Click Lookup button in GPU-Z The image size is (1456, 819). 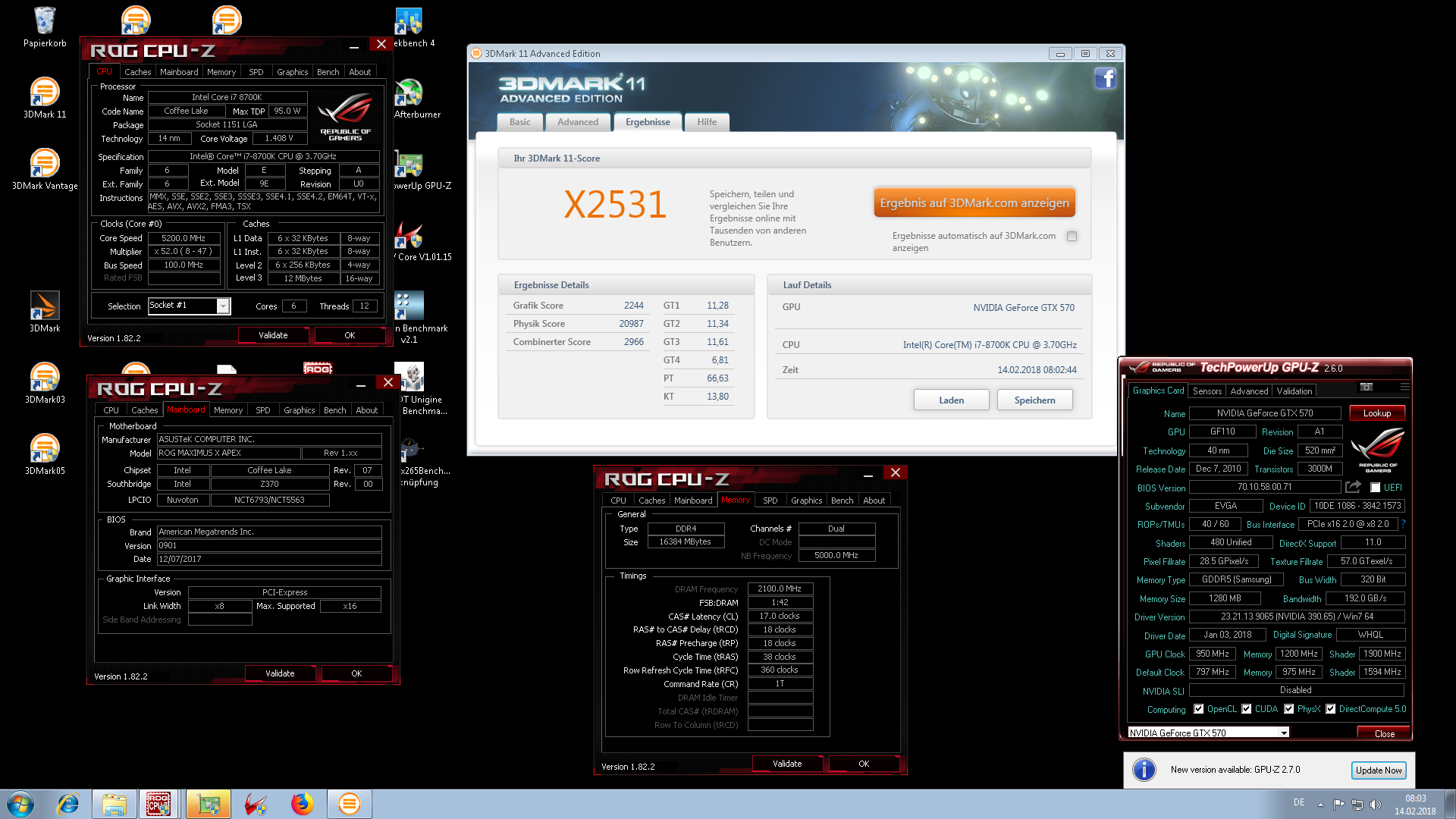pyautogui.click(x=1377, y=413)
